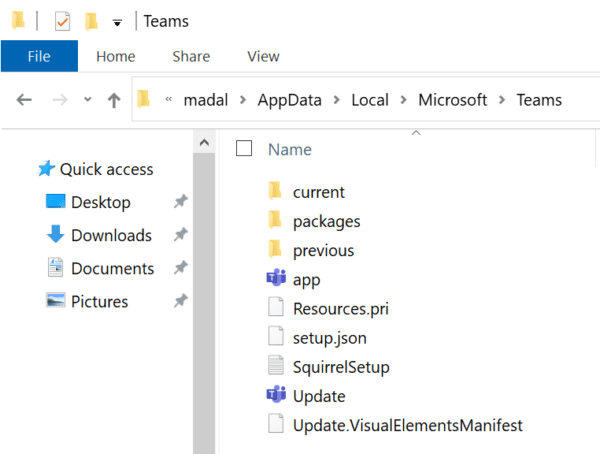Select the Update file name
This screenshot has height=454, width=600.
coord(319,396)
